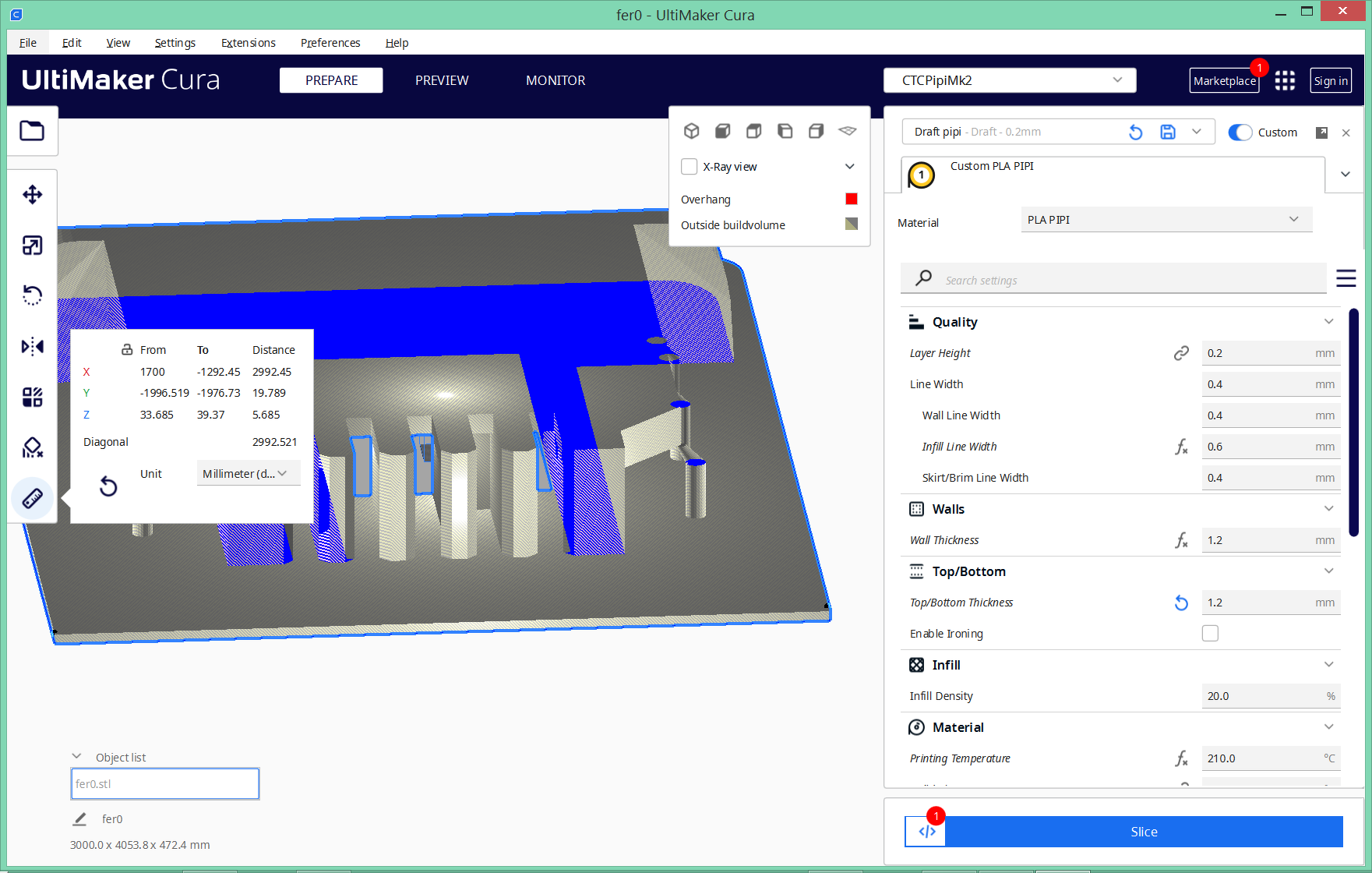The image size is (1372, 873).
Task: Click the last icon in the view row
Action: click(x=847, y=131)
